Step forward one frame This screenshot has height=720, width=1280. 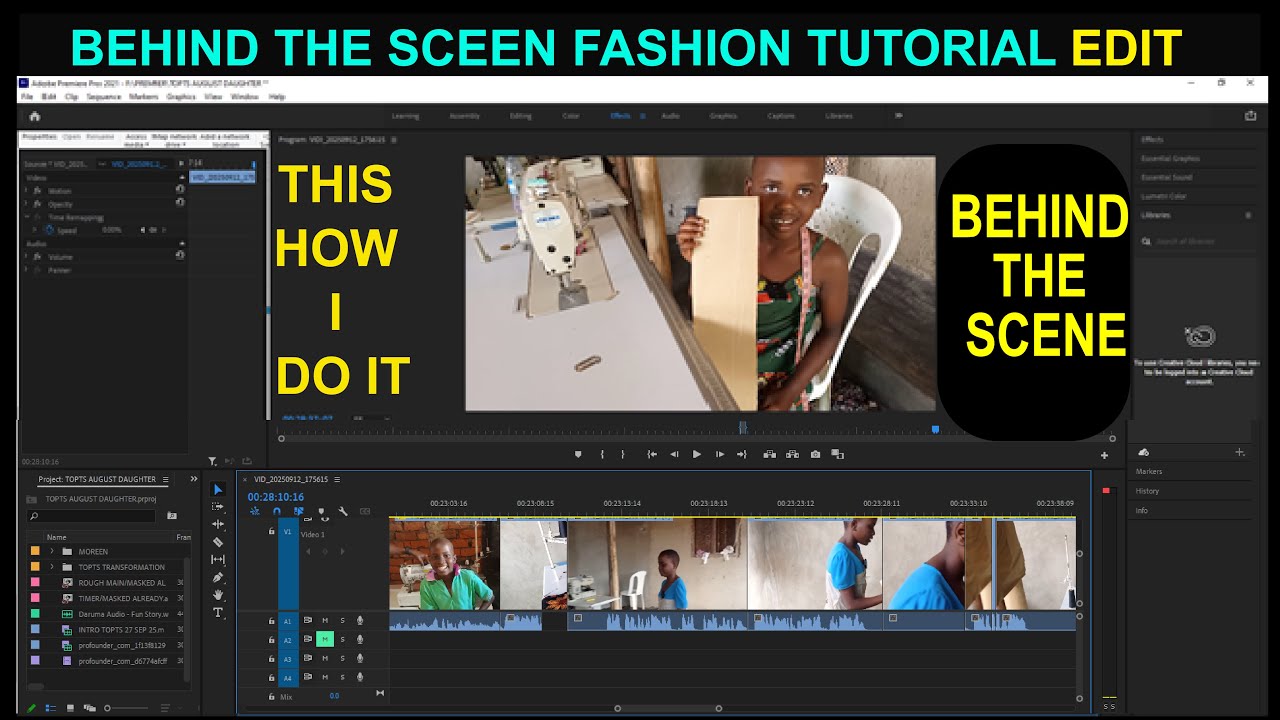[719, 454]
